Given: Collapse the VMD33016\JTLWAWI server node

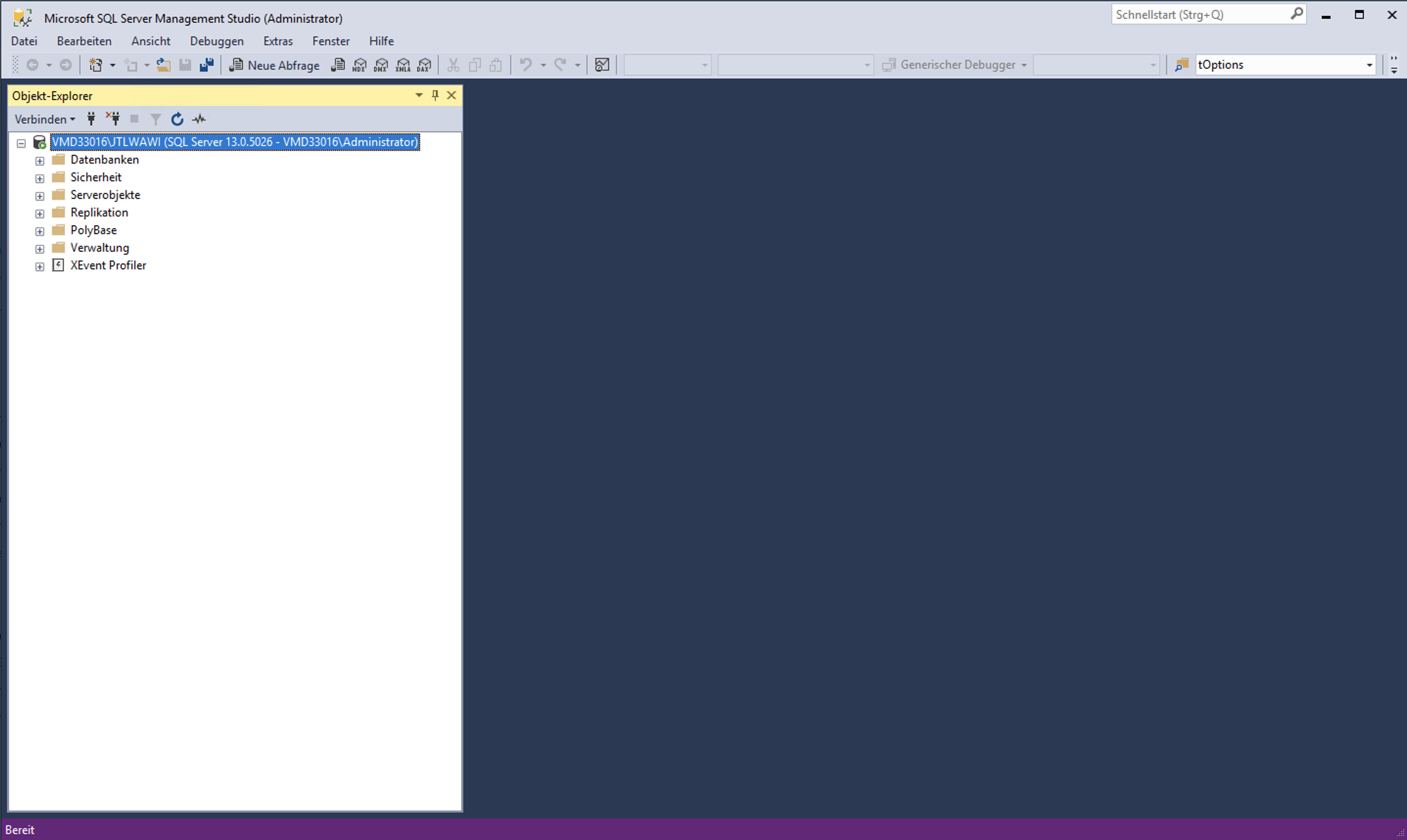Looking at the screenshot, I should click(22, 143).
